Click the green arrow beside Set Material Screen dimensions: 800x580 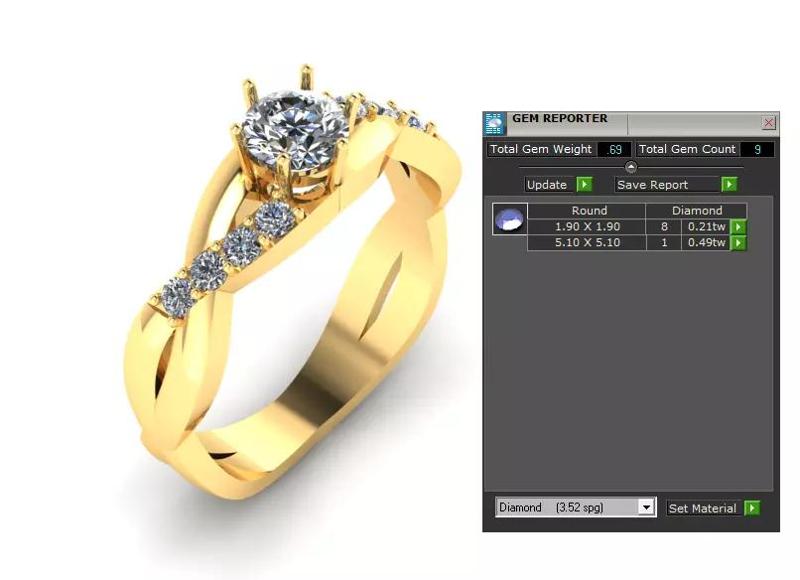pos(751,507)
